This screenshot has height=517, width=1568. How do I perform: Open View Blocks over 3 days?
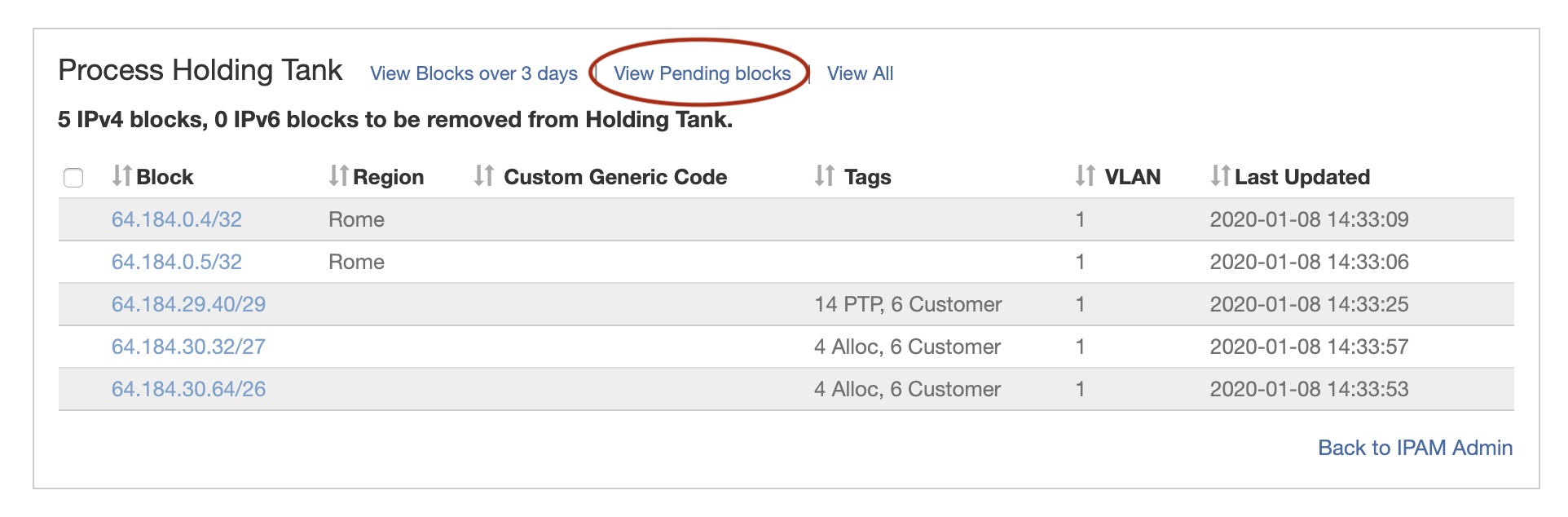pos(473,73)
